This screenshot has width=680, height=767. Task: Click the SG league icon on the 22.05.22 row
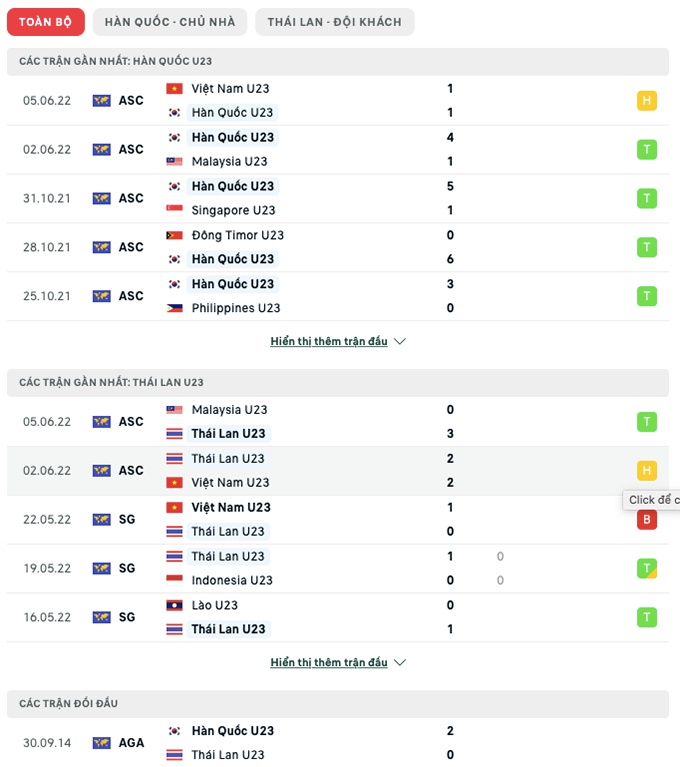click(102, 519)
